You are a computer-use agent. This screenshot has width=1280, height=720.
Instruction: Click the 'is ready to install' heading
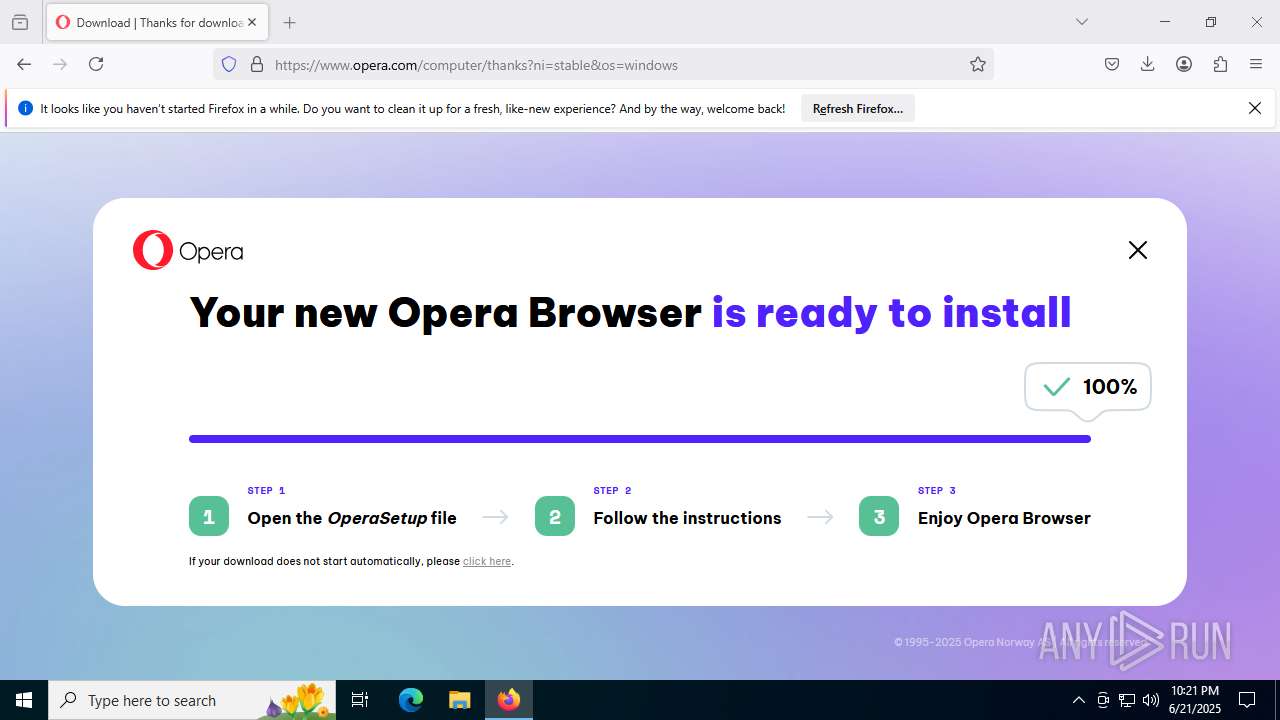coord(891,313)
